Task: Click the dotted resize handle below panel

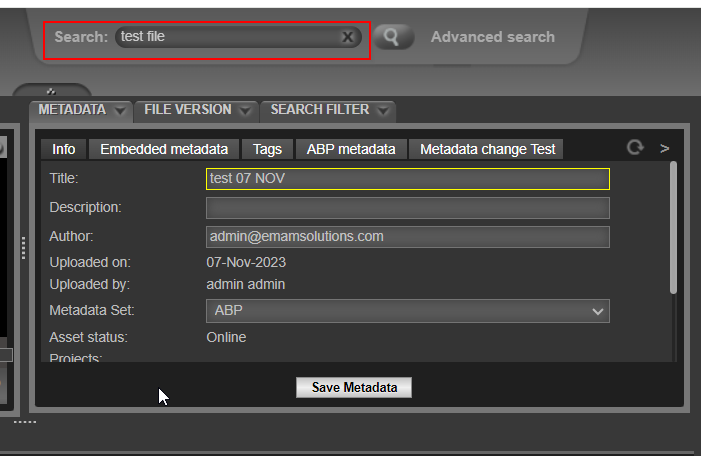Action: tap(25, 422)
